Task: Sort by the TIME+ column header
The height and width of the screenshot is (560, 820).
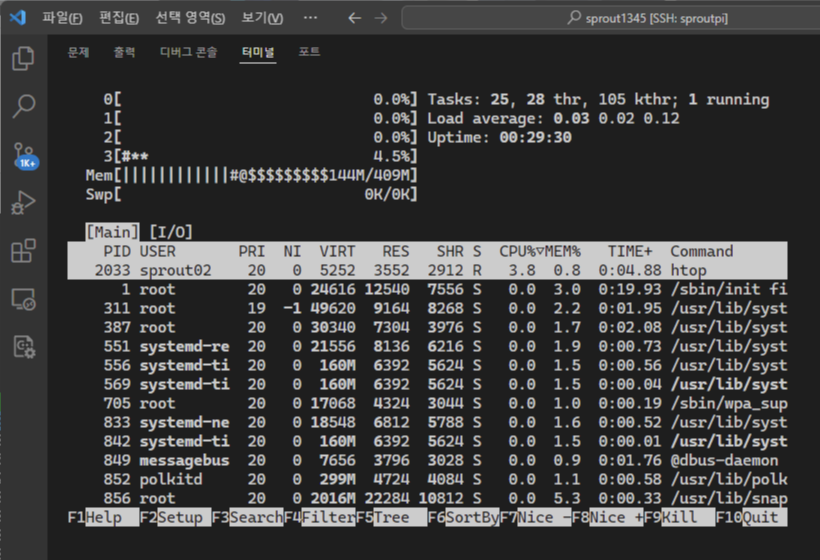Action: pyautogui.click(x=630, y=252)
